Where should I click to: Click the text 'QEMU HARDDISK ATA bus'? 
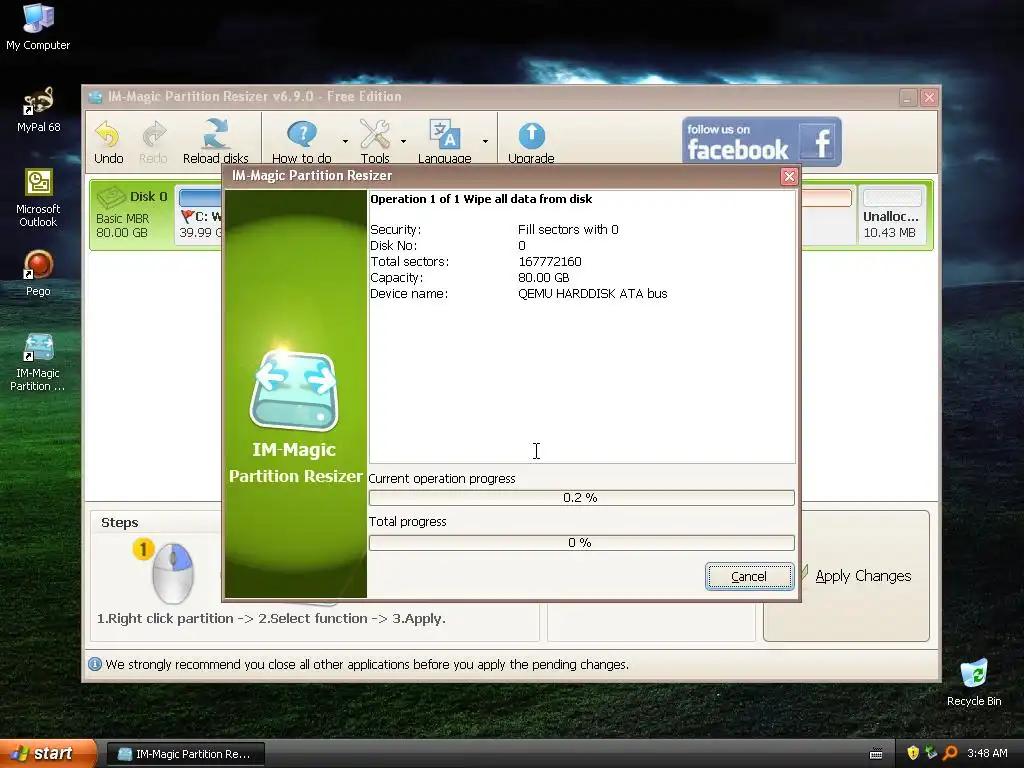click(x=592, y=294)
